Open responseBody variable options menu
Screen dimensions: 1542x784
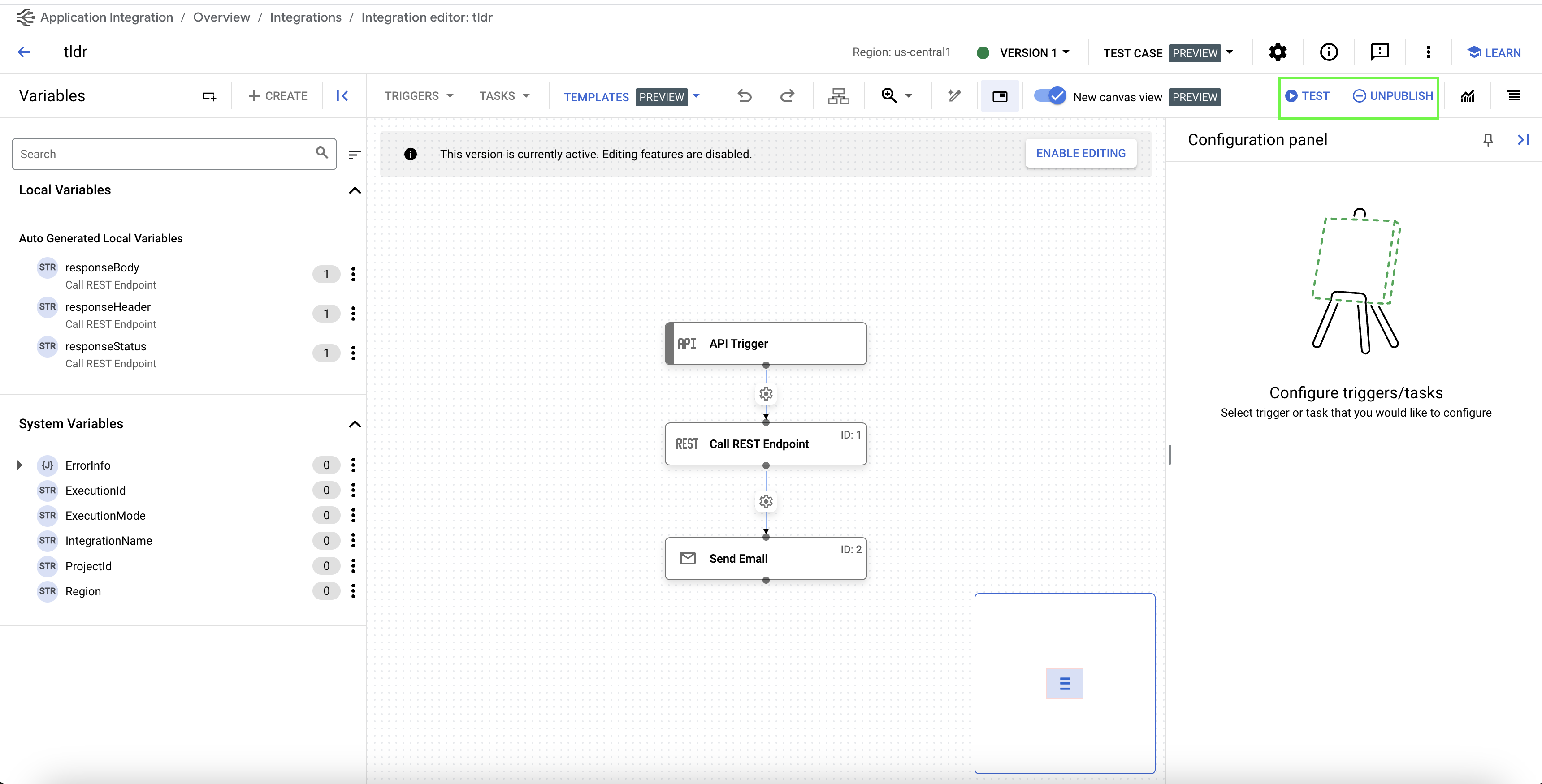[x=354, y=273]
